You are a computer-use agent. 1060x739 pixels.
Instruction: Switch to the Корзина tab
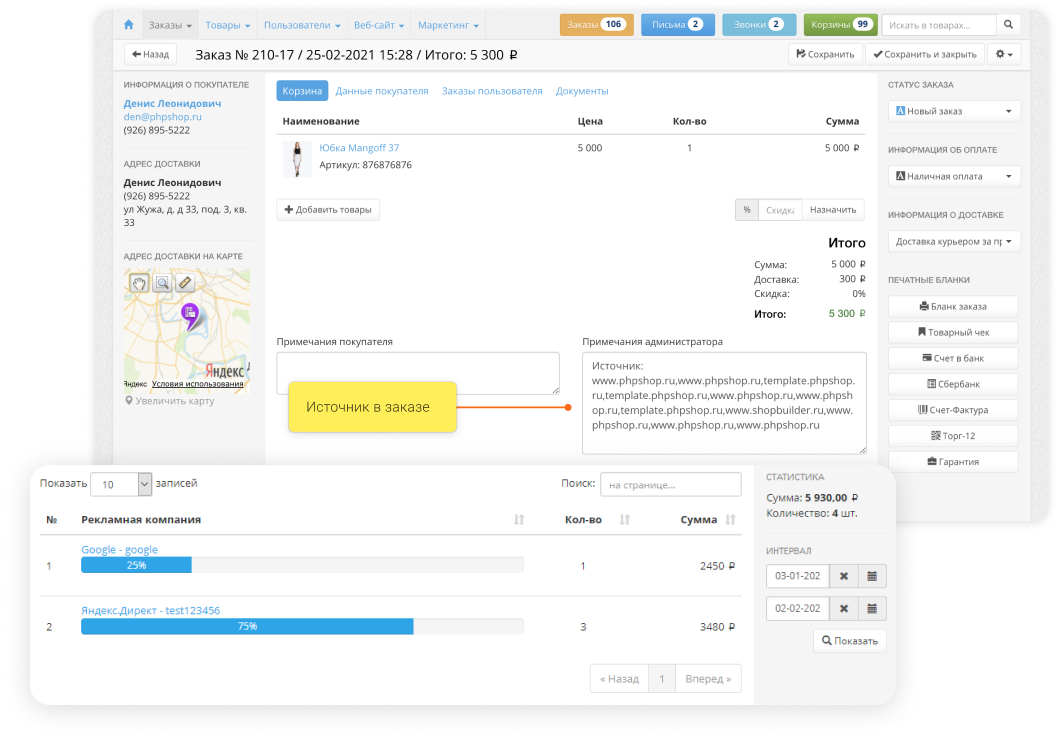[x=302, y=91]
